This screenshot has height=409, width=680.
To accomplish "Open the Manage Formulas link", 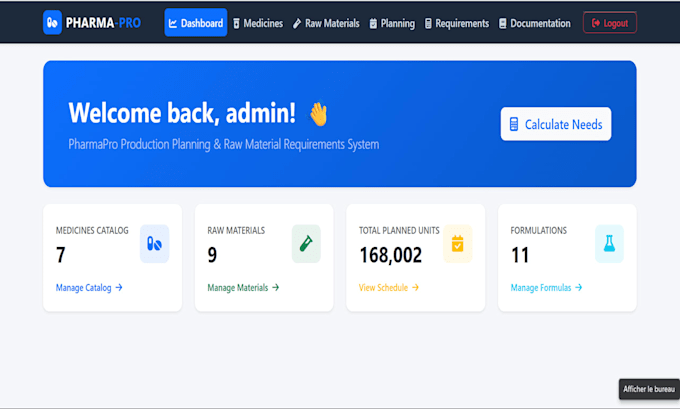I will [x=546, y=288].
